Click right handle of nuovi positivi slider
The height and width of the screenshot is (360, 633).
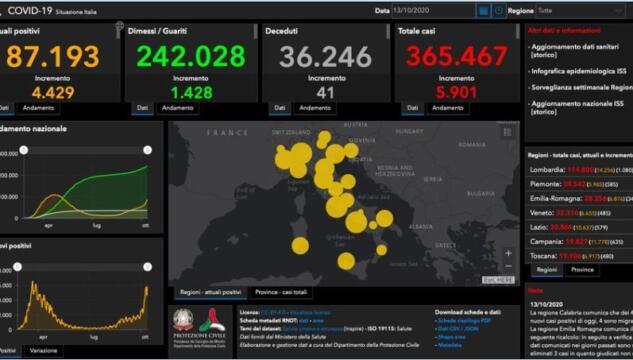point(147,267)
